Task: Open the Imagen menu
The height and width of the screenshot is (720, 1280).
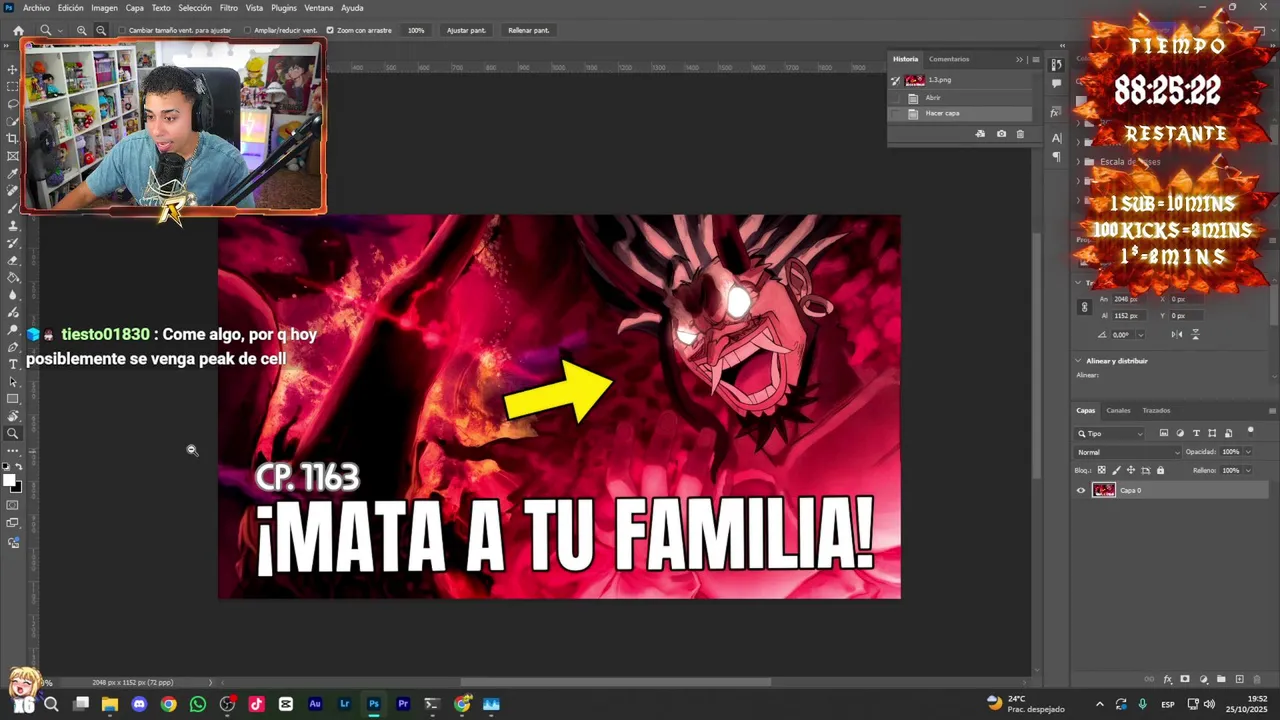Action: tap(104, 8)
